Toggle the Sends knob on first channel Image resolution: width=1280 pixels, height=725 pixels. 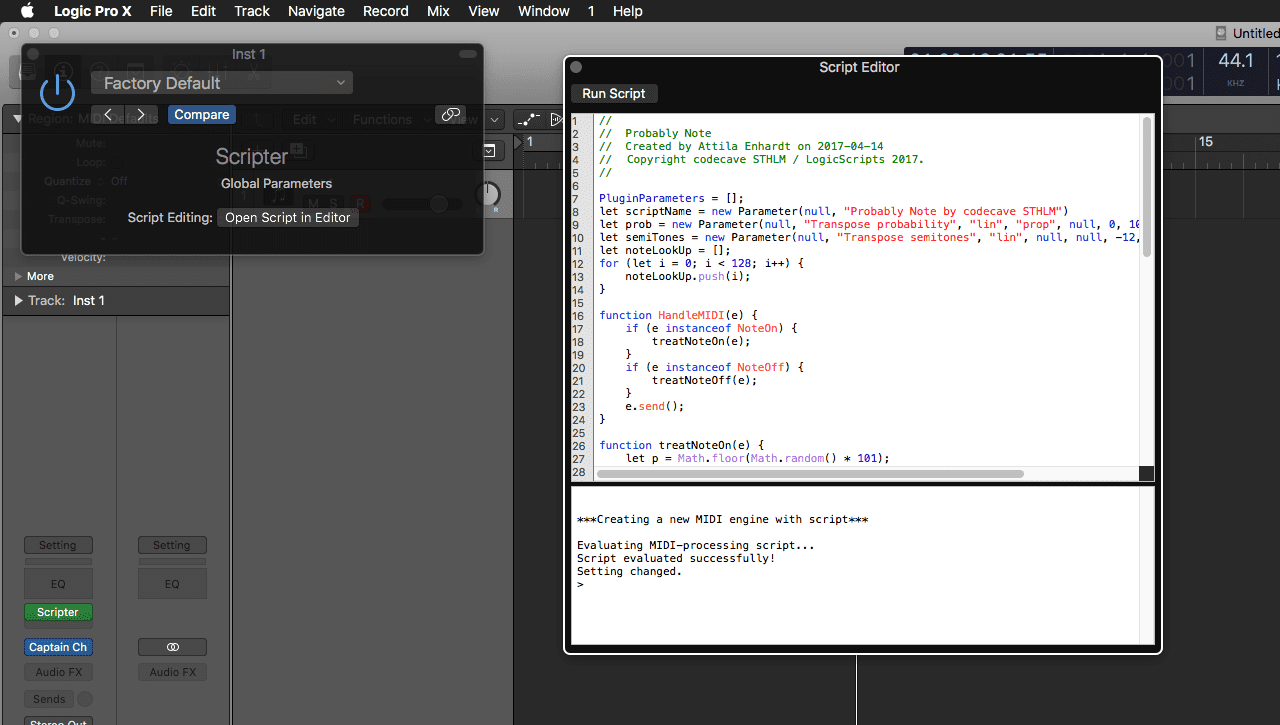pyautogui.click(x=85, y=699)
